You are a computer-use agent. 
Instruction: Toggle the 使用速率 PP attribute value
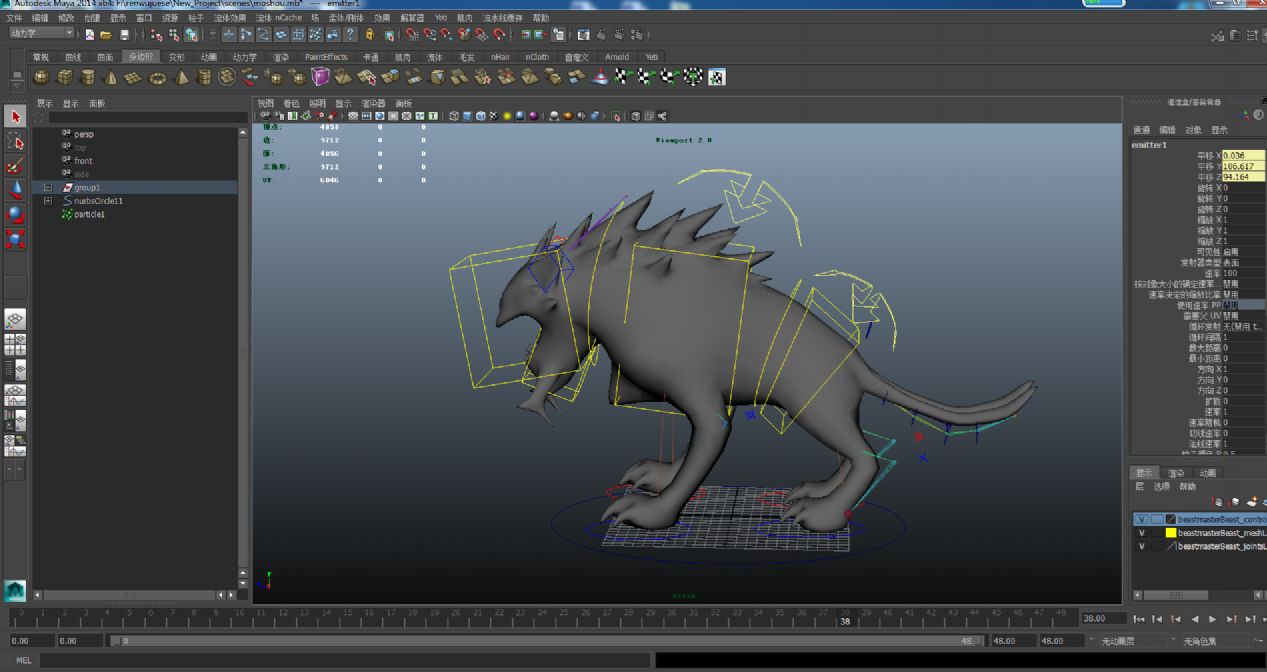click(1243, 305)
